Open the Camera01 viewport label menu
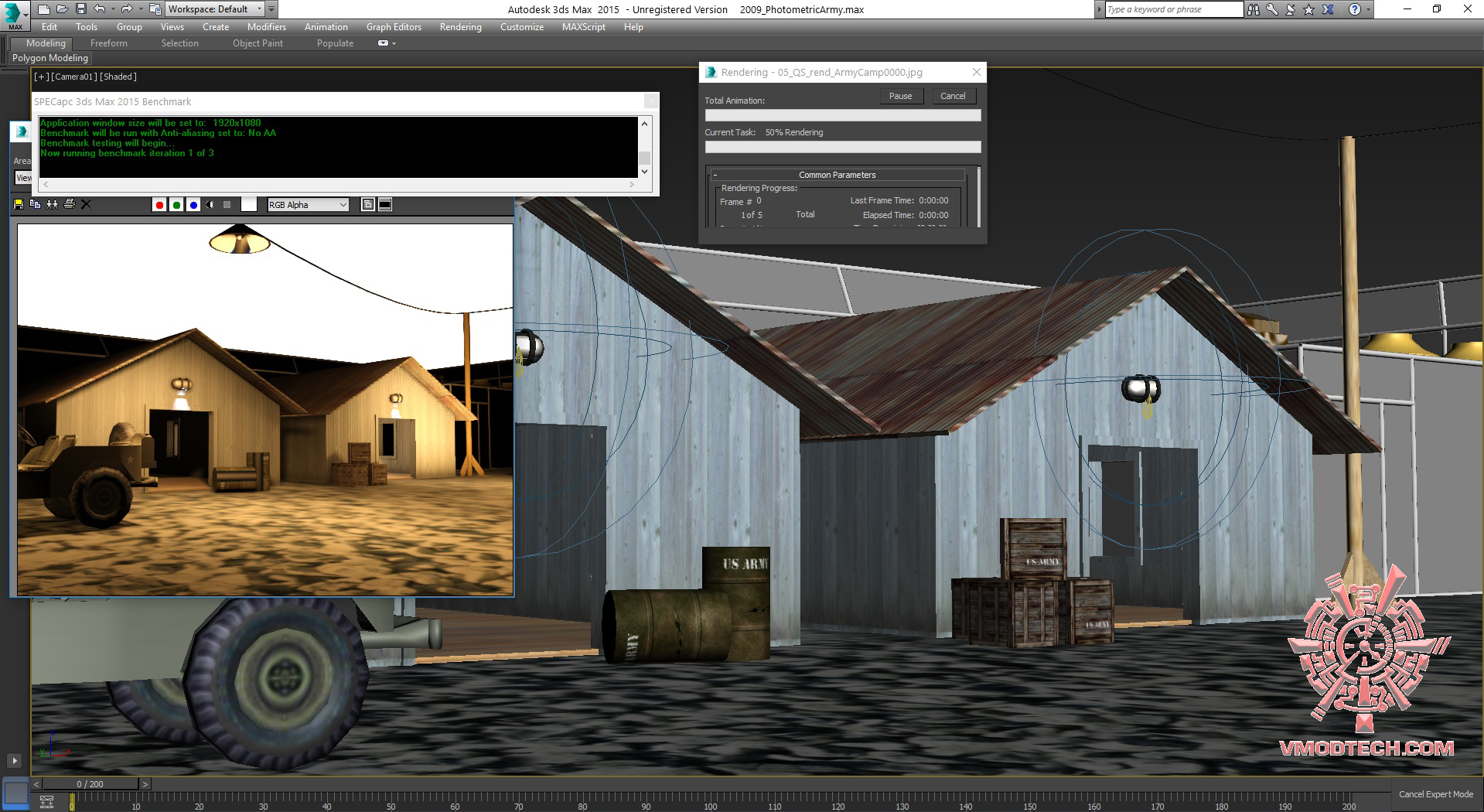The height and width of the screenshot is (812, 1484). coord(74,77)
